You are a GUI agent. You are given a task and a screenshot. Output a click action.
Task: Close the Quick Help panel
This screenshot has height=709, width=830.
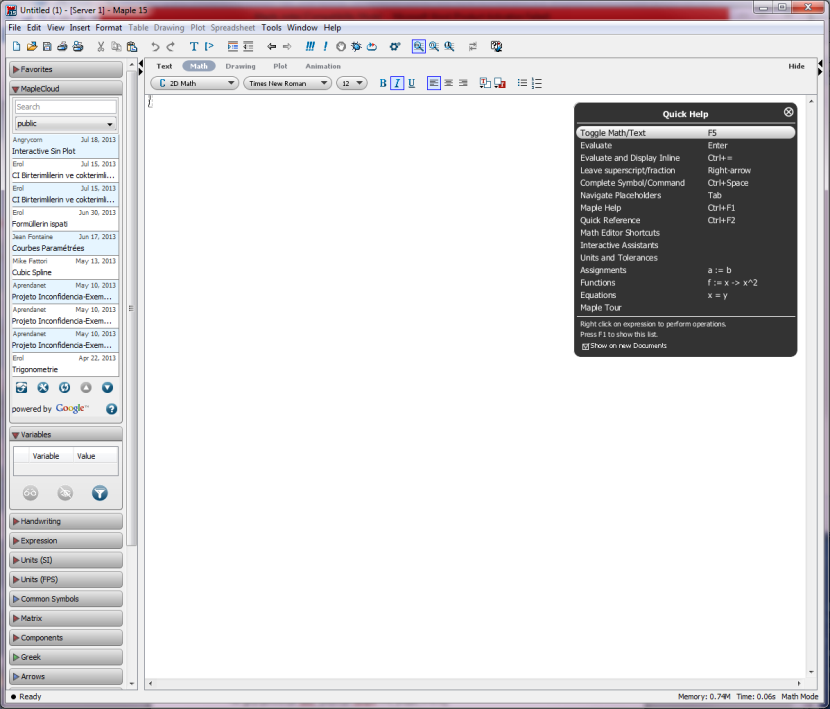(788, 112)
